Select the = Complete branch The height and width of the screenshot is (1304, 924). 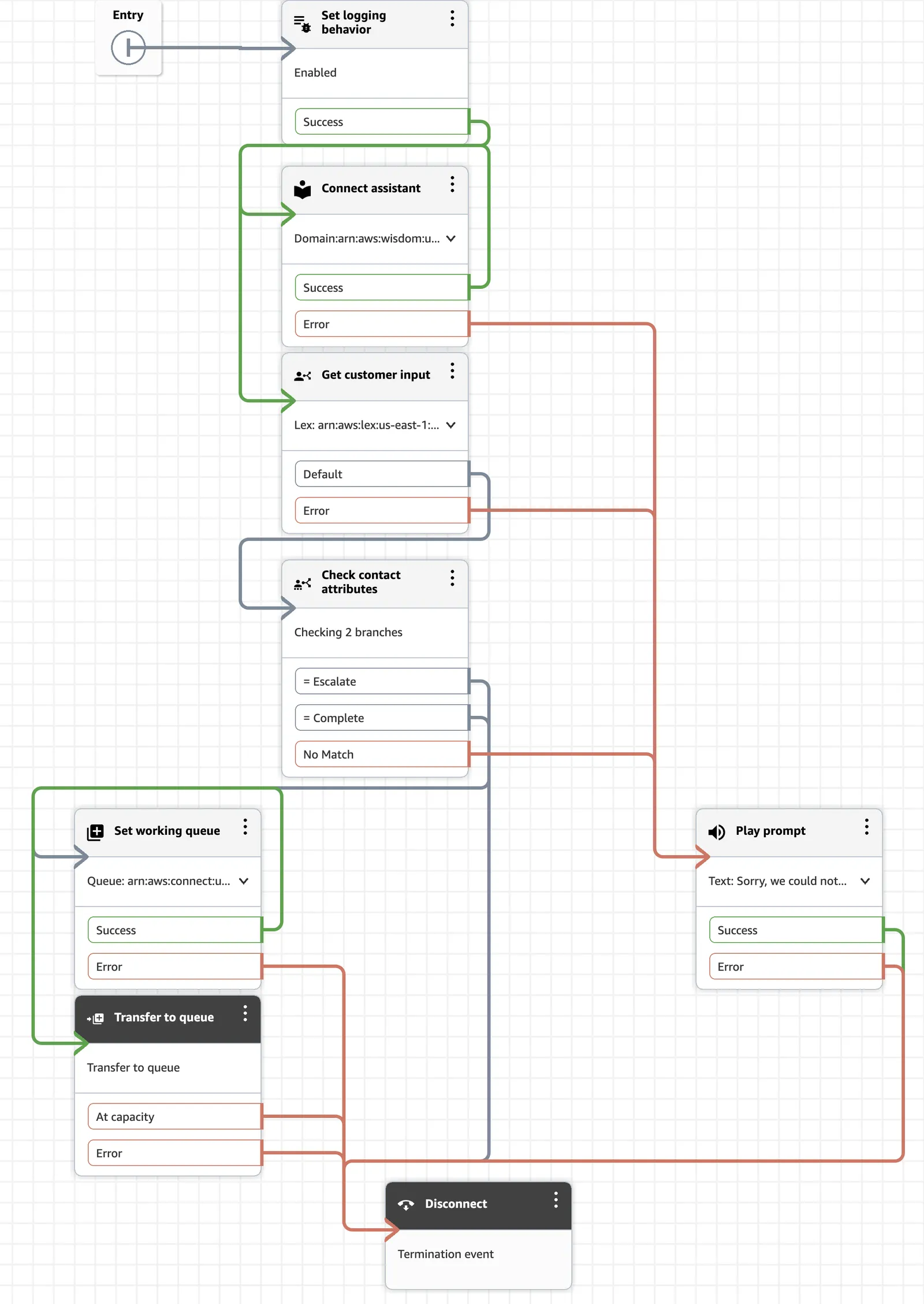pyautogui.click(x=382, y=718)
